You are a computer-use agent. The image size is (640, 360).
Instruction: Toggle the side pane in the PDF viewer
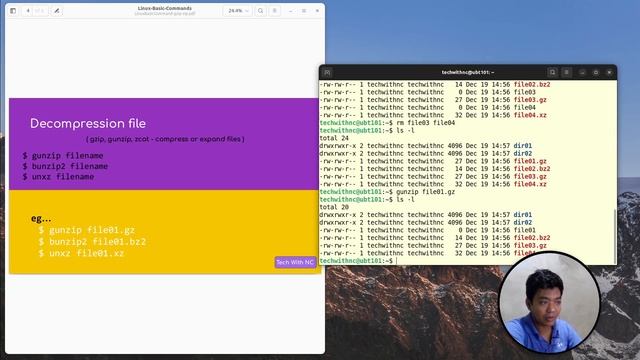coord(13,11)
